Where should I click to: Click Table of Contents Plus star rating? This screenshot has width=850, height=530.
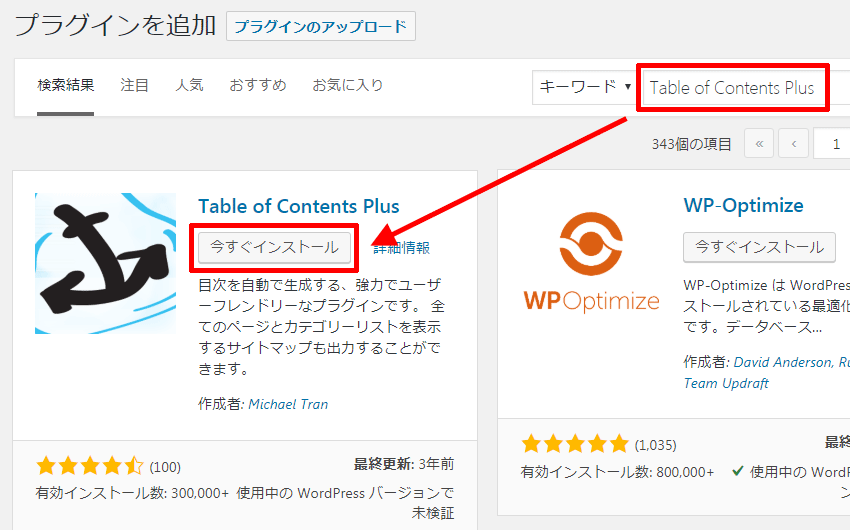tap(90, 466)
